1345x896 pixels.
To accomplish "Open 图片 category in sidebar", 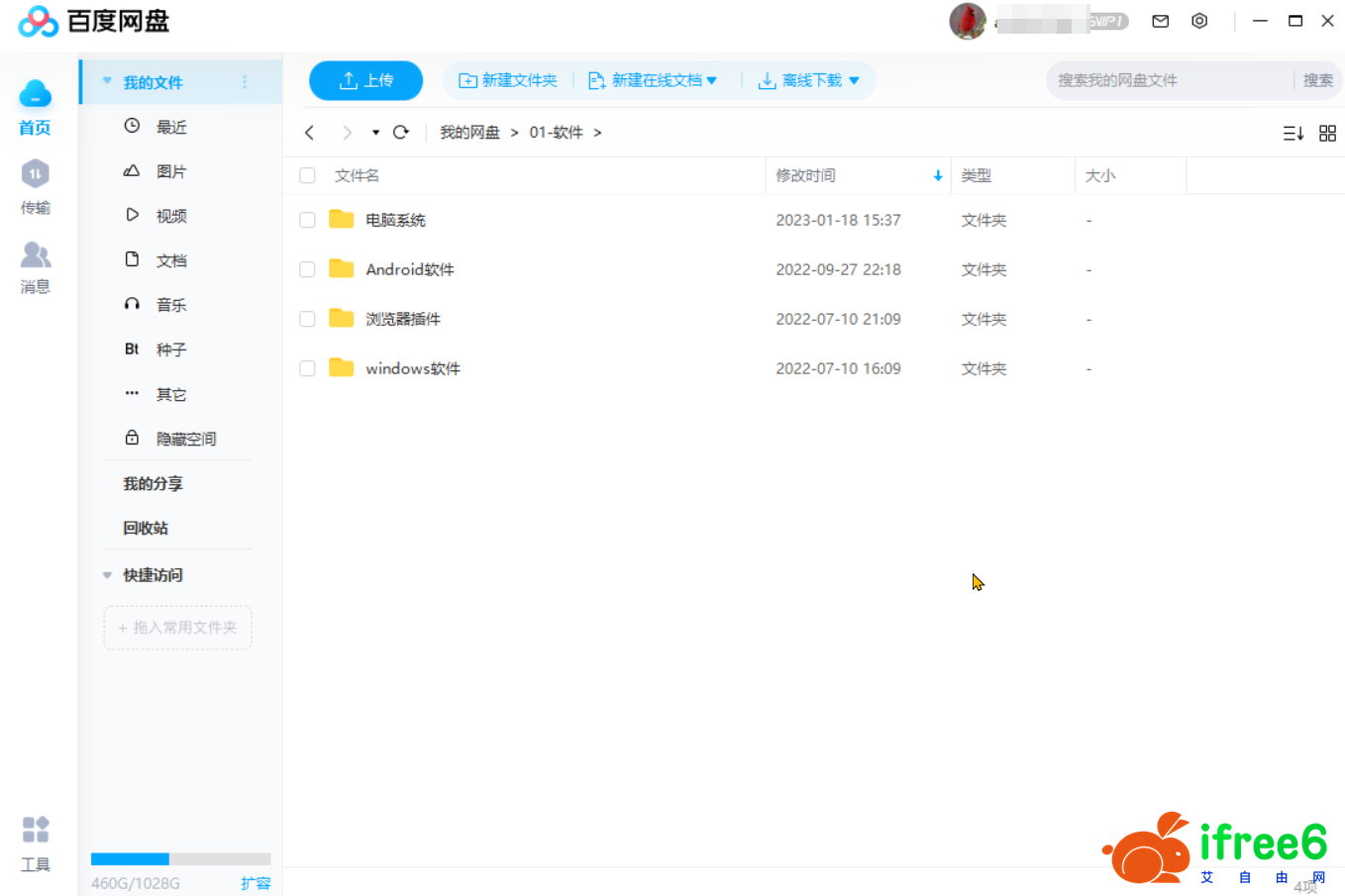I will [x=170, y=171].
